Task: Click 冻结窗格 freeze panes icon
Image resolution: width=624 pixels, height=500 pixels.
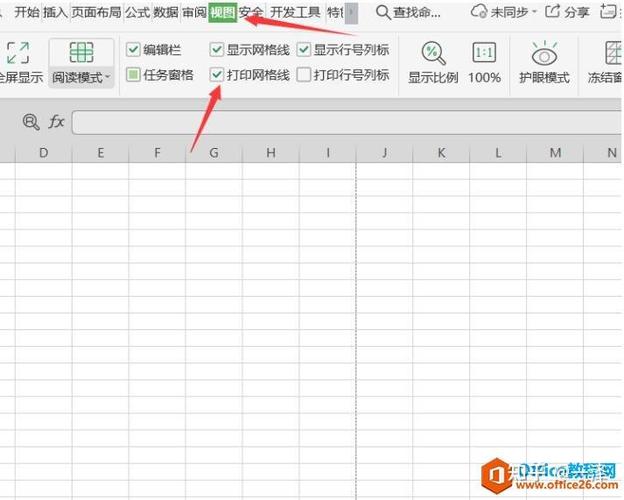Action: [613, 53]
